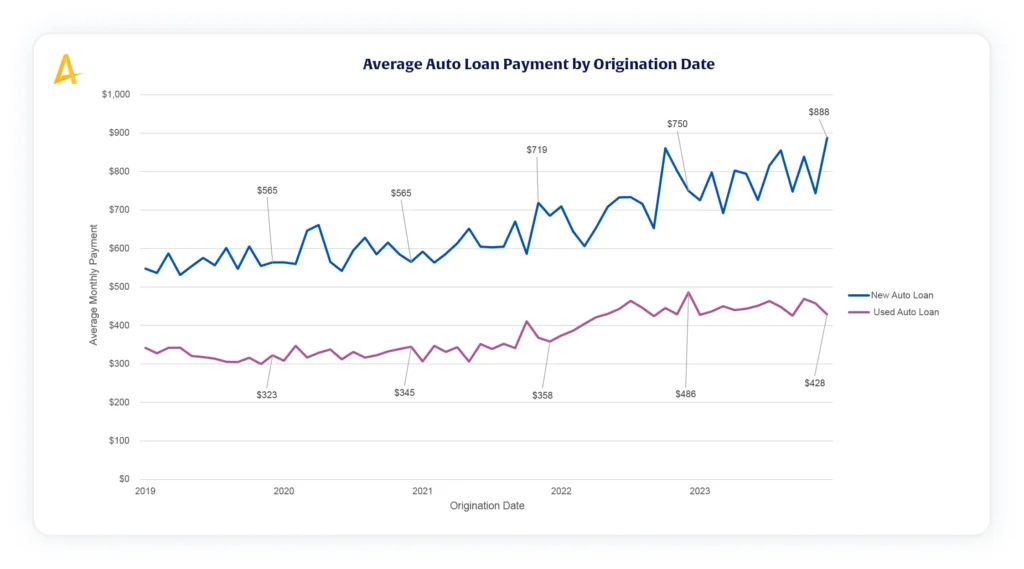Image resolution: width=1024 pixels, height=569 pixels.
Task: Click the $428 data label
Action: [814, 383]
